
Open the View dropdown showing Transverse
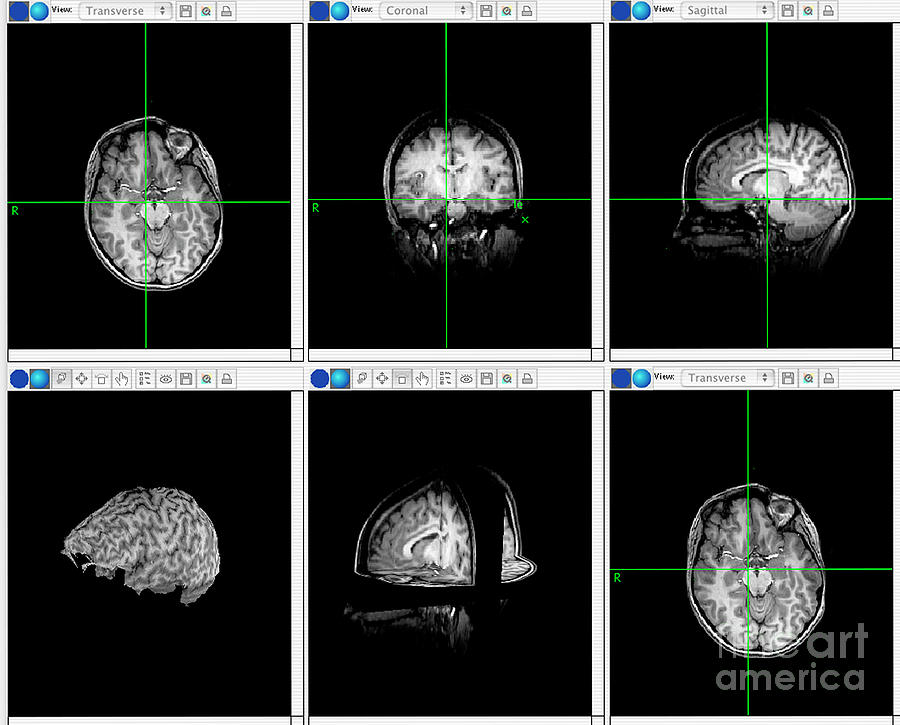(125, 11)
